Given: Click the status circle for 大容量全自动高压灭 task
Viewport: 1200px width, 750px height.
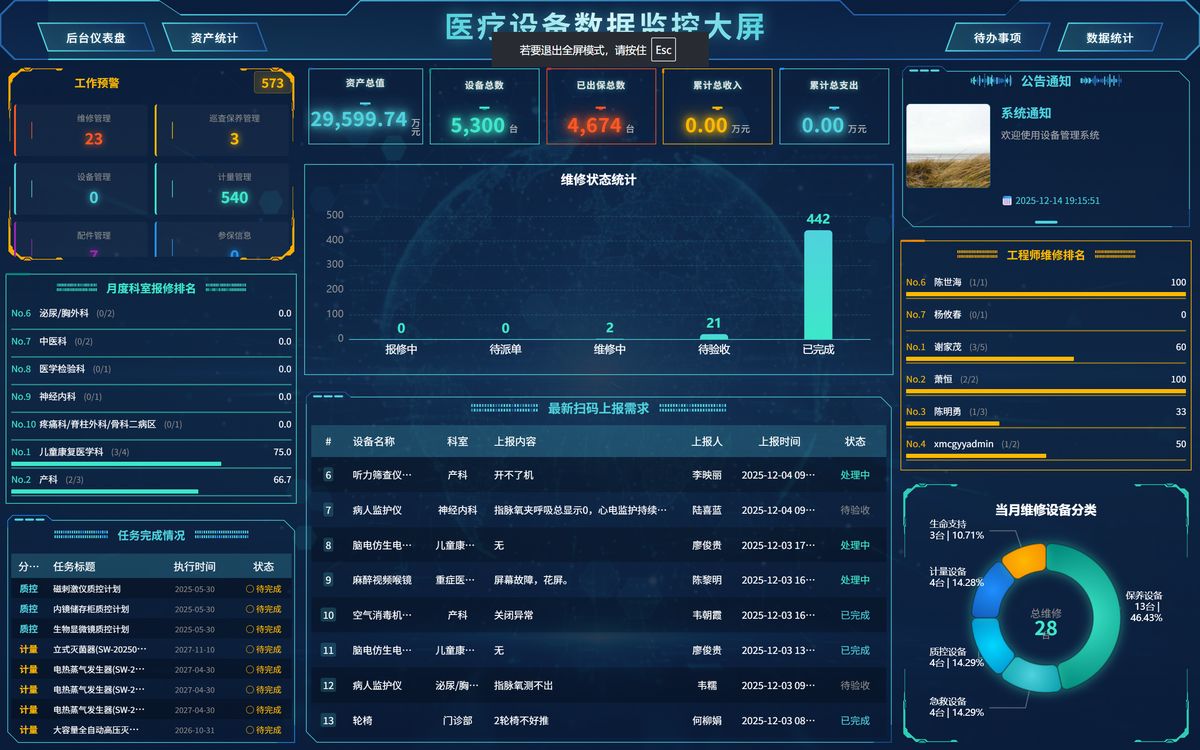Looking at the screenshot, I should 250,730.
